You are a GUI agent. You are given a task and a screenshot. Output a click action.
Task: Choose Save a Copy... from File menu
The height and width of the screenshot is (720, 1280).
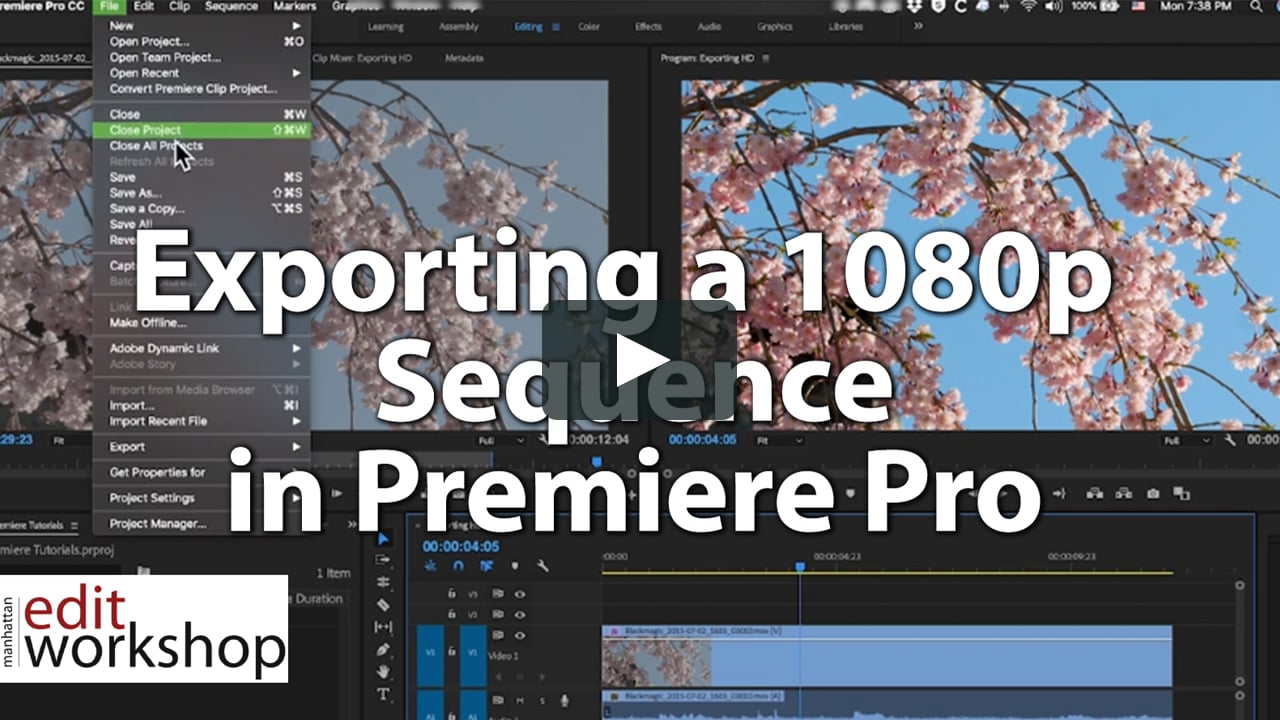[202, 209]
